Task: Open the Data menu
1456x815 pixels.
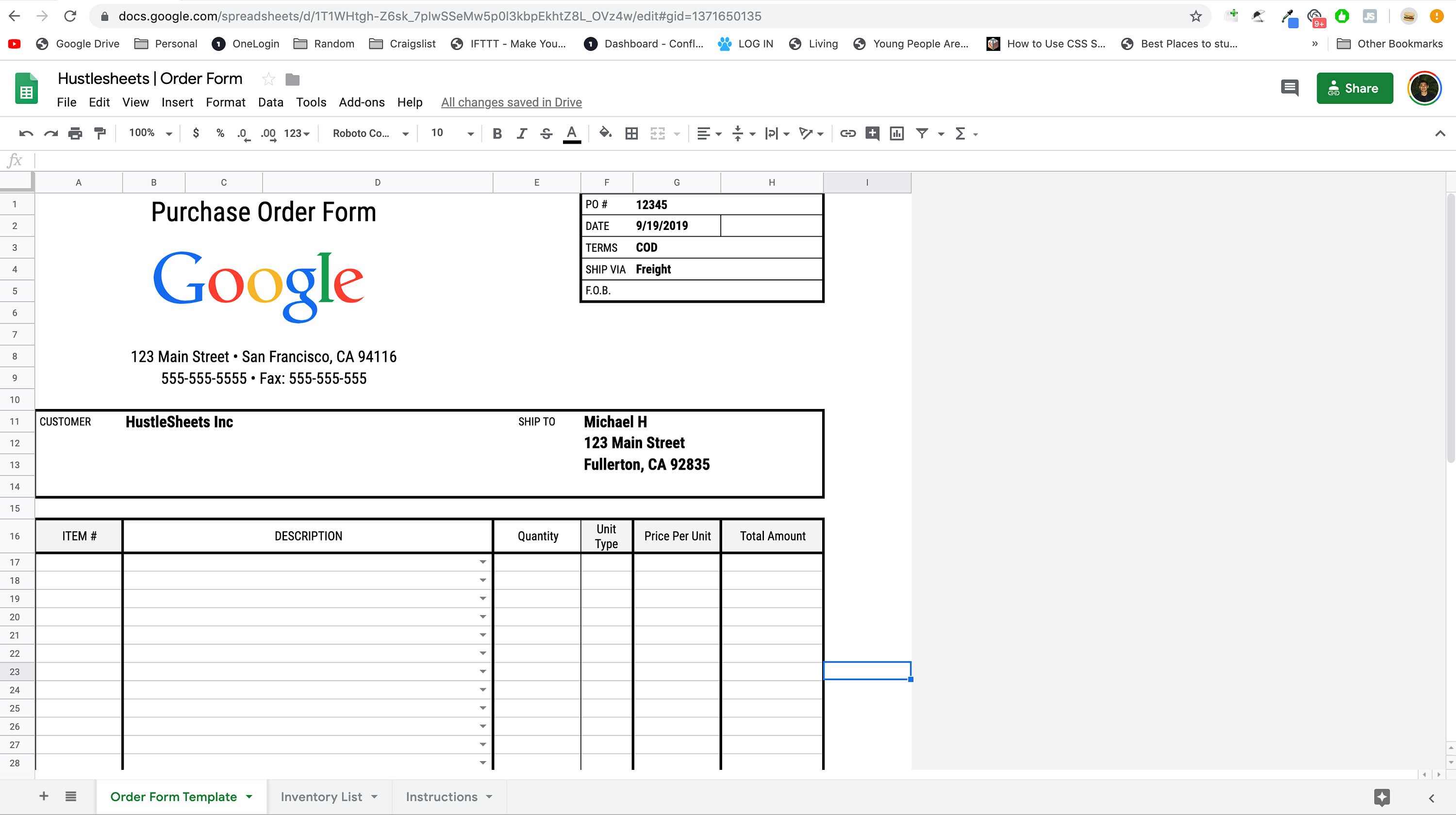Action: pos(270,102)
